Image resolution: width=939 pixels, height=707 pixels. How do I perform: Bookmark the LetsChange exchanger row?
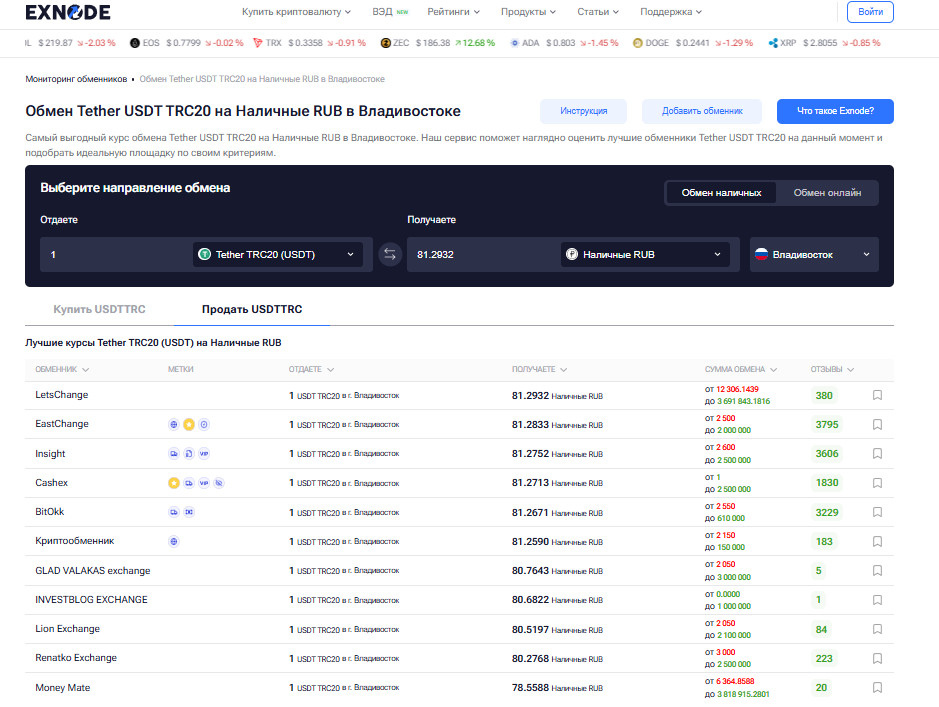877,396
